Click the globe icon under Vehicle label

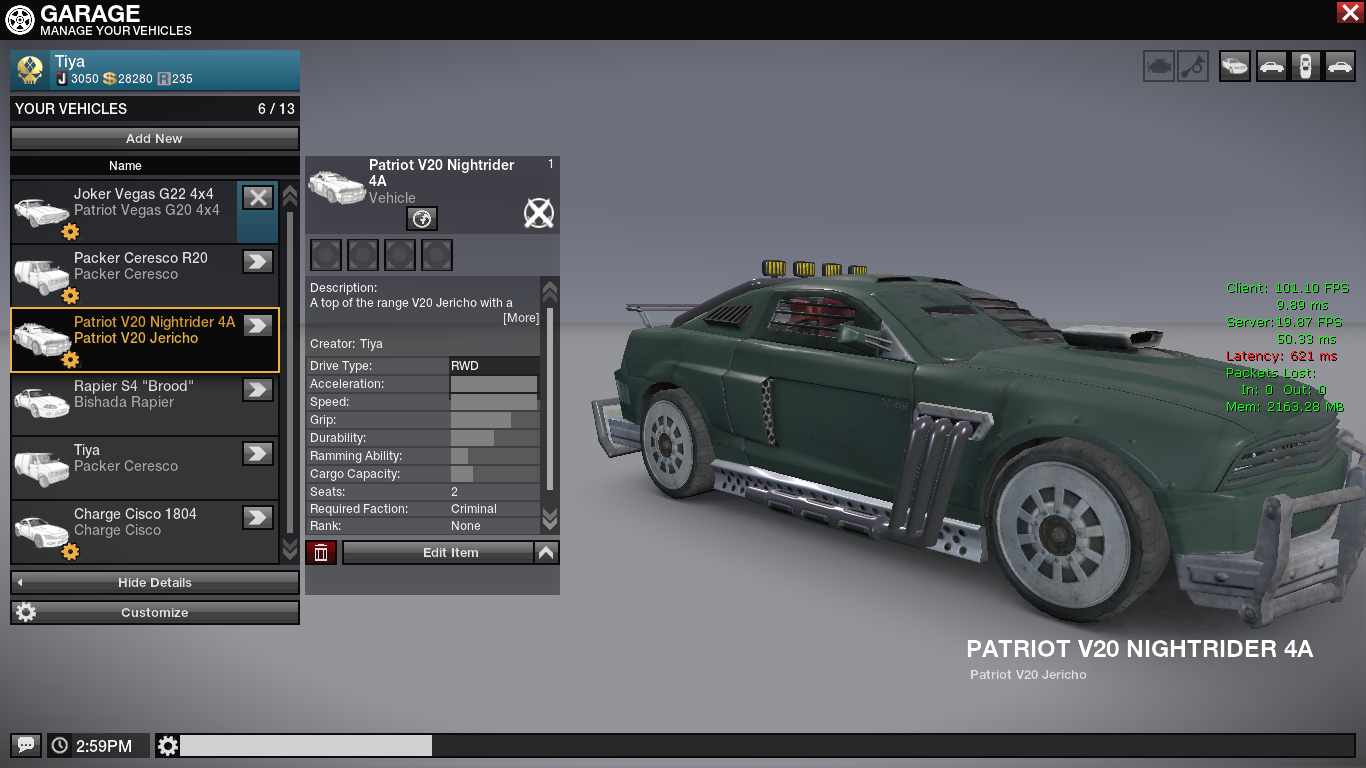click(422, 219)
